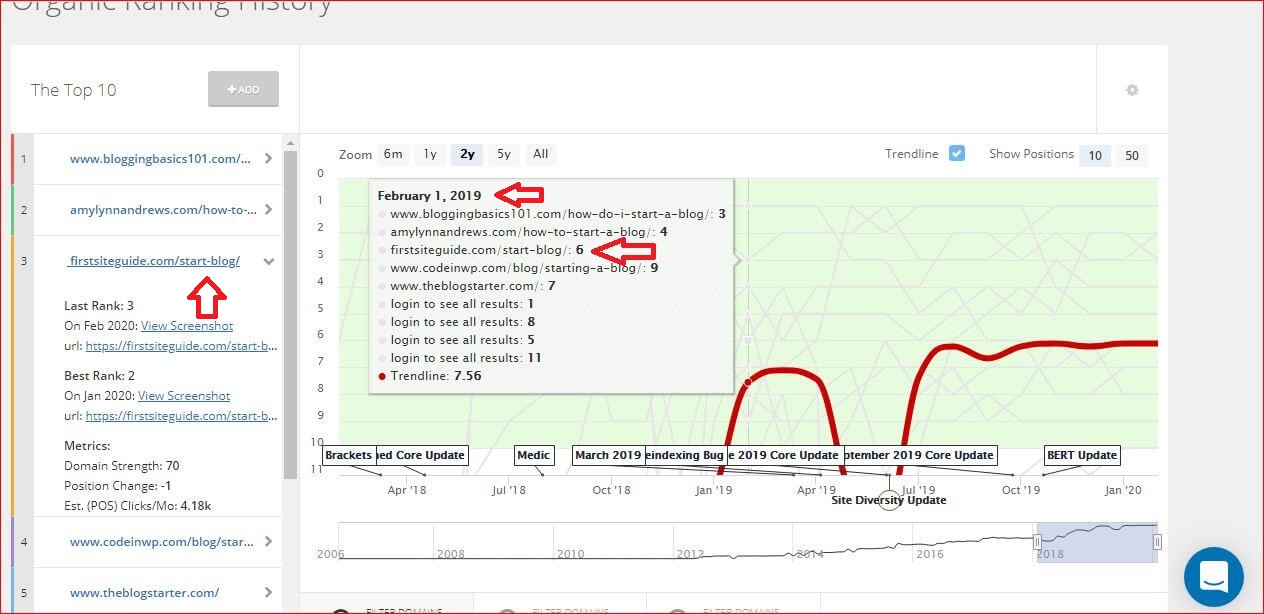The height and width of the screenshot is (614, 1264).
Task: View Screenshot for Best Rank
Action: tap(184, 396)
